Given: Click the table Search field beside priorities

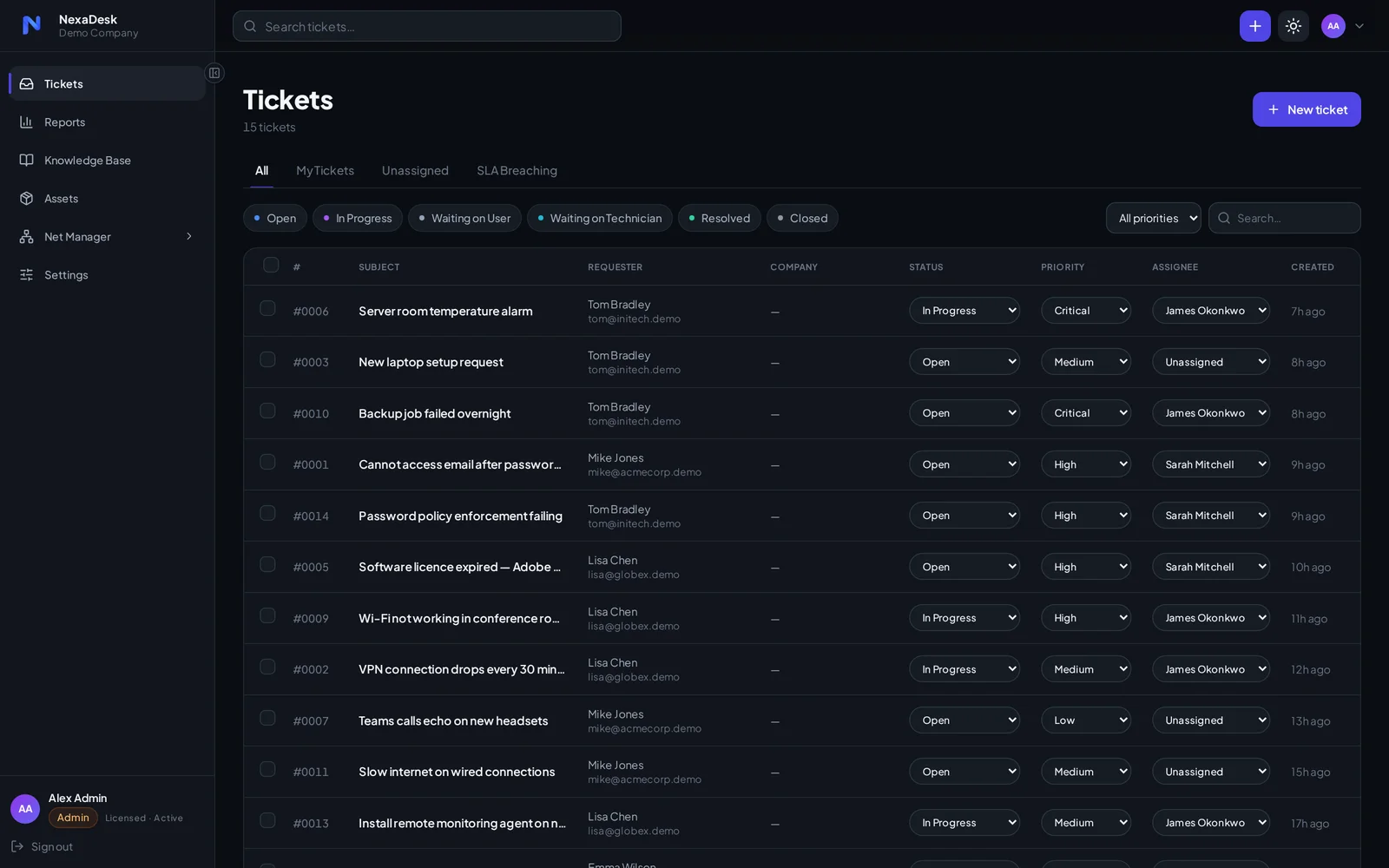Looking at the screenshot, I should (1284, 218).
